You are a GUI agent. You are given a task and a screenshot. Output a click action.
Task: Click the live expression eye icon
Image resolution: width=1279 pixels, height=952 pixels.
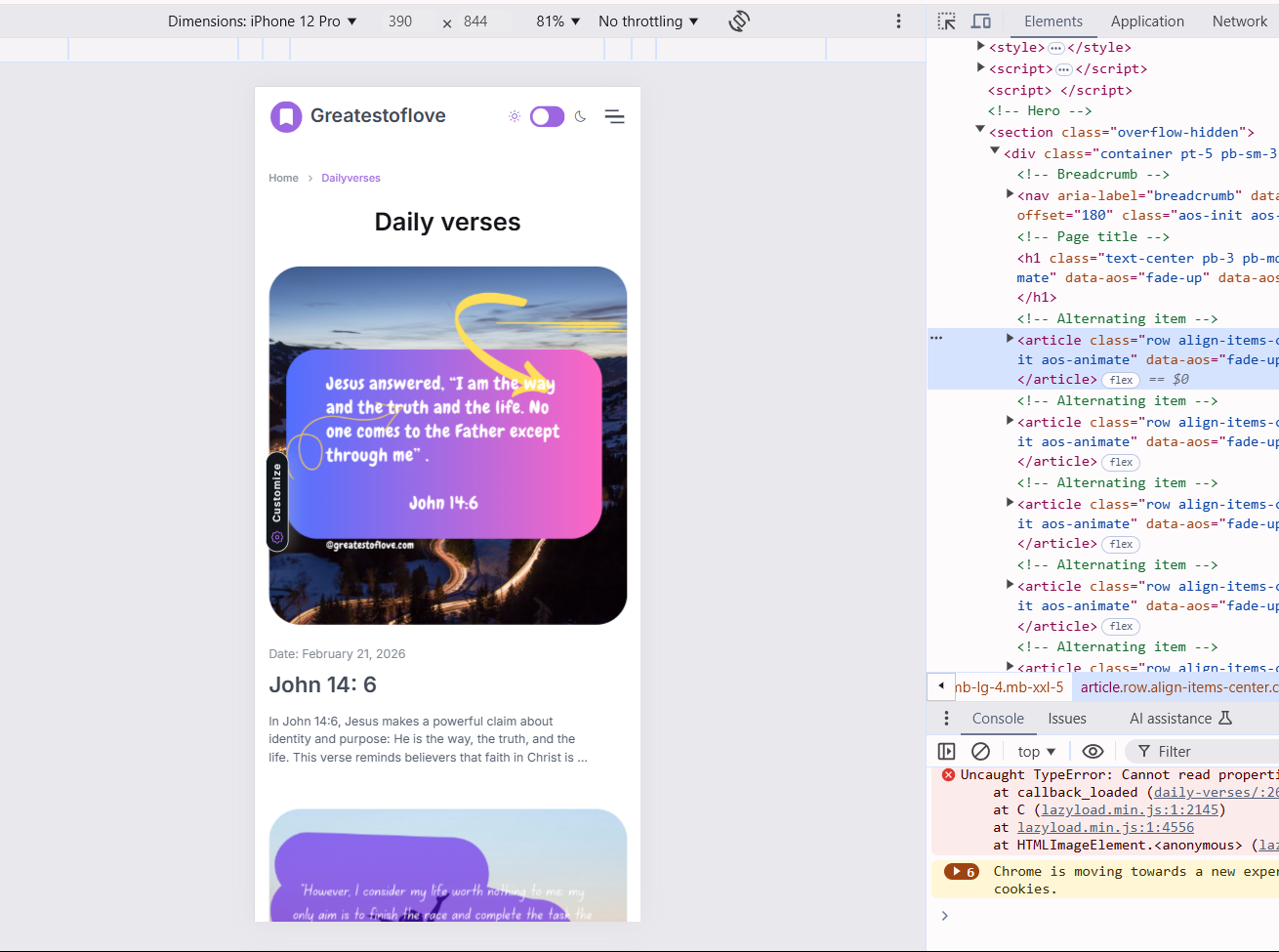(x=1093, y=751)
